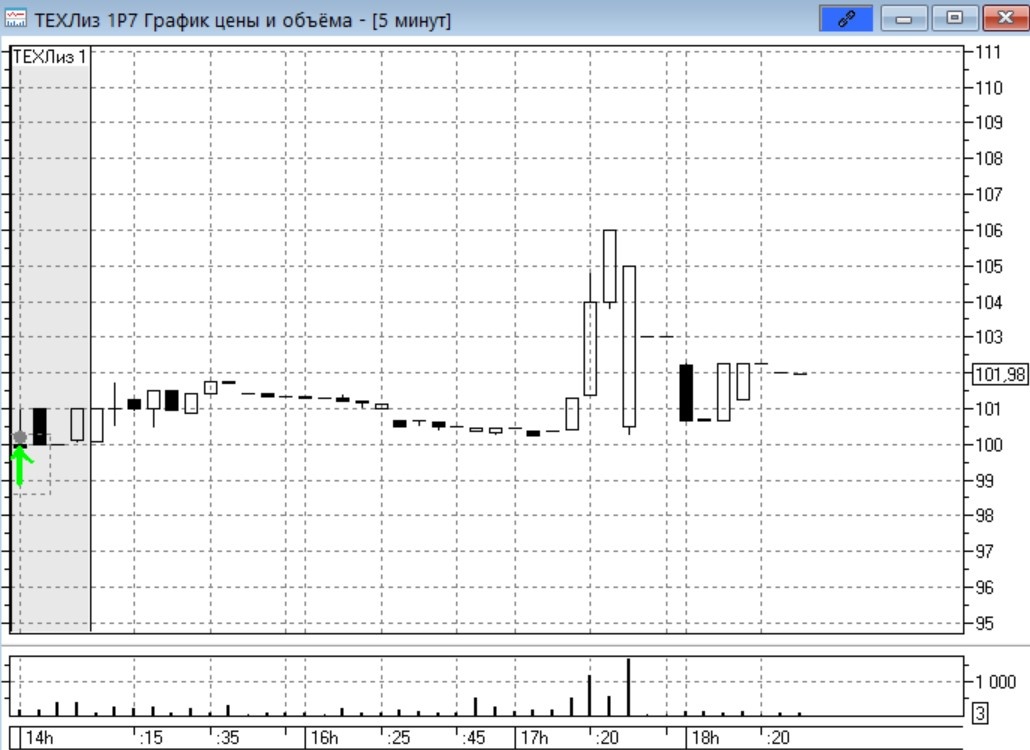Click the :25 label on time axis
The height and width of the screenshot is (750, 1030).
399,738
